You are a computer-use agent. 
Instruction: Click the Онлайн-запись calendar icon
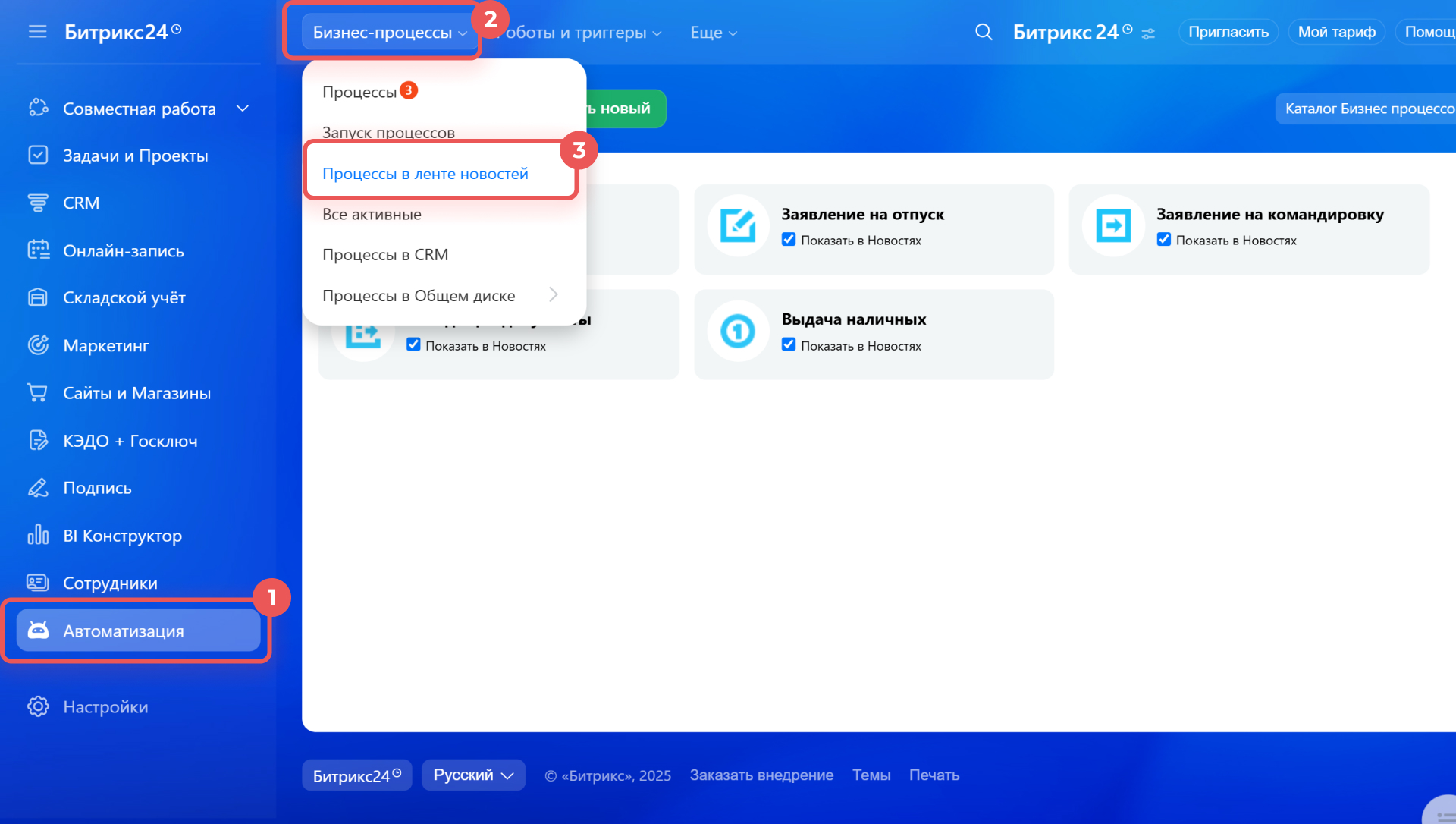pos(38,250)
